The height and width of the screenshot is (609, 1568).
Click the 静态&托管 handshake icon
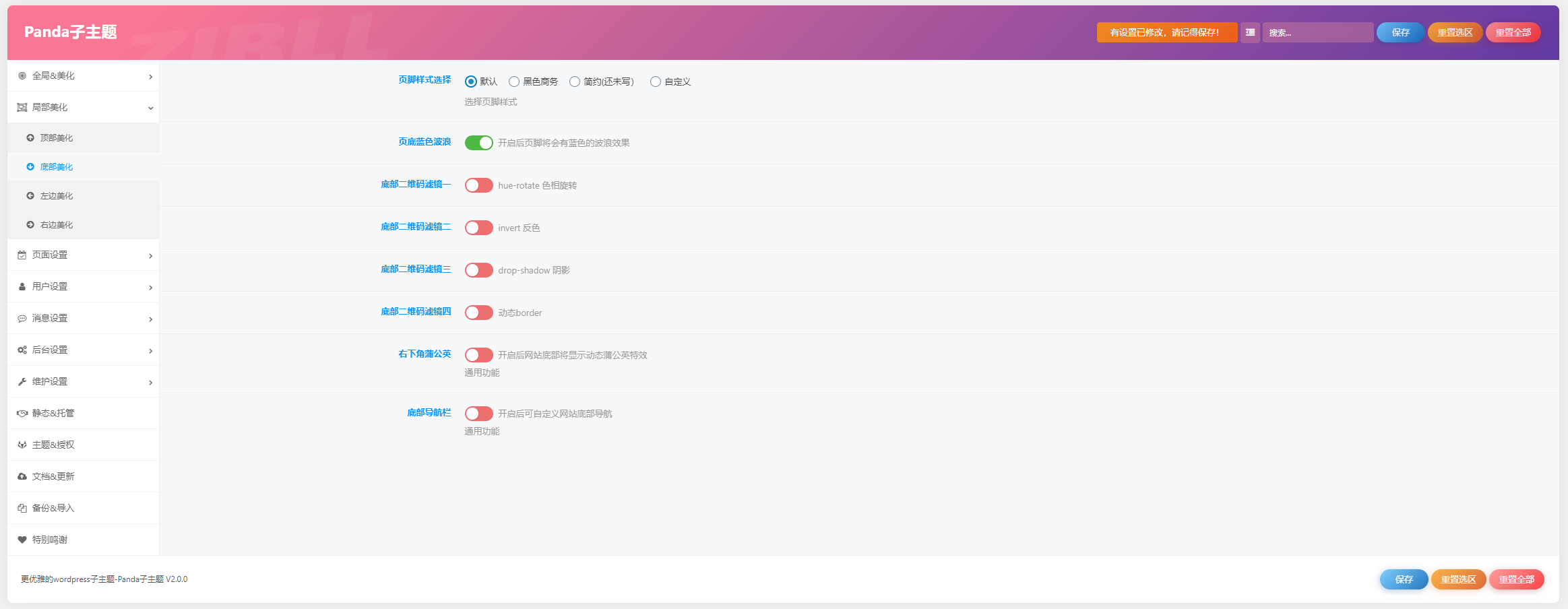22,414
